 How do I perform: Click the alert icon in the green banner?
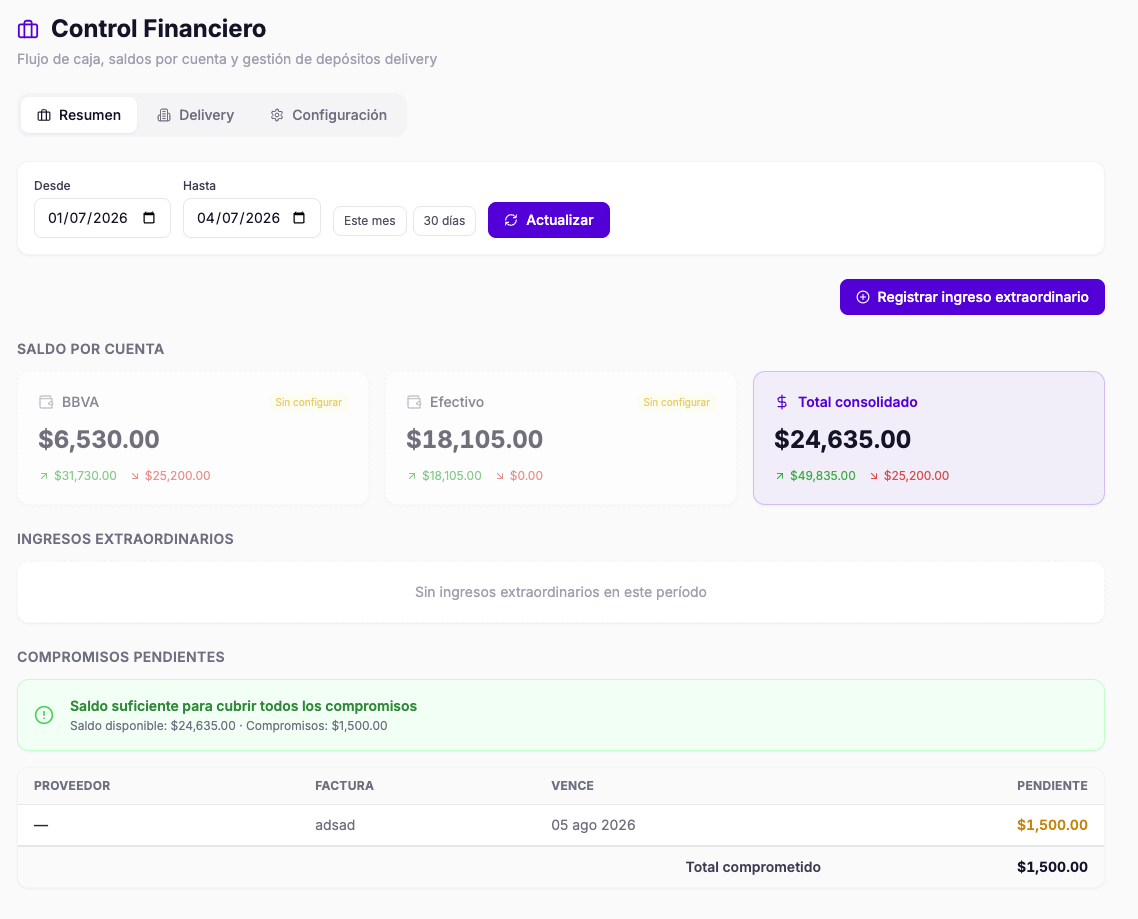click(x=44, y=715)
